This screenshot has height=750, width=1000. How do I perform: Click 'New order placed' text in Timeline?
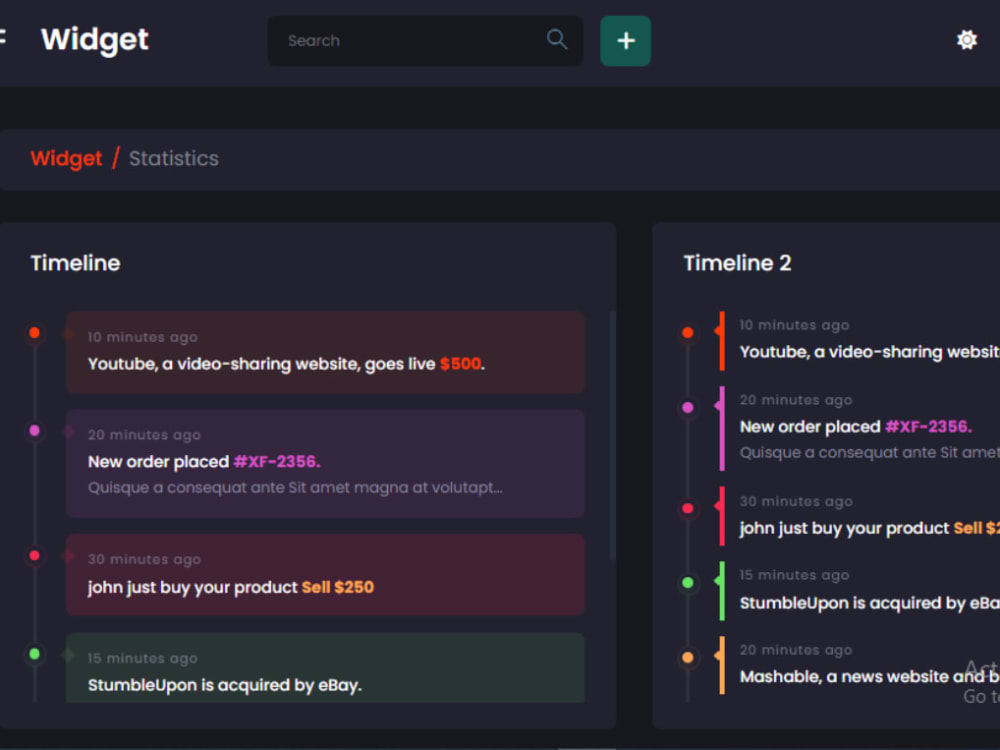158,461
